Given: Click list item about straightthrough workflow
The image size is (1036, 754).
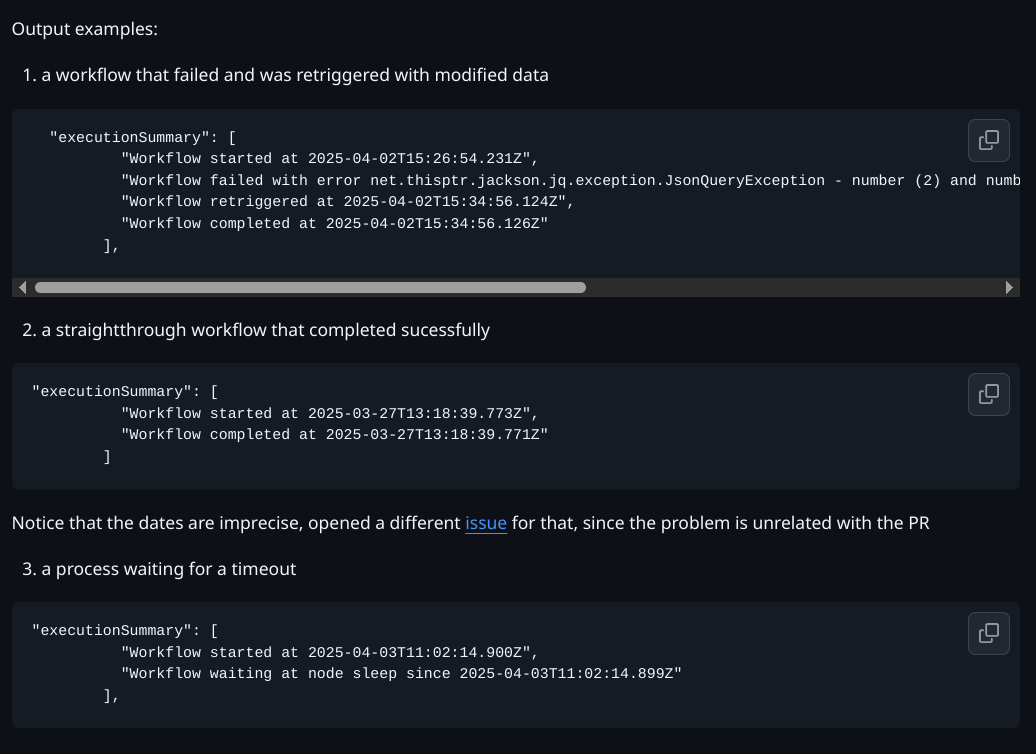Looking at the screenshot, I should point(265,330).
